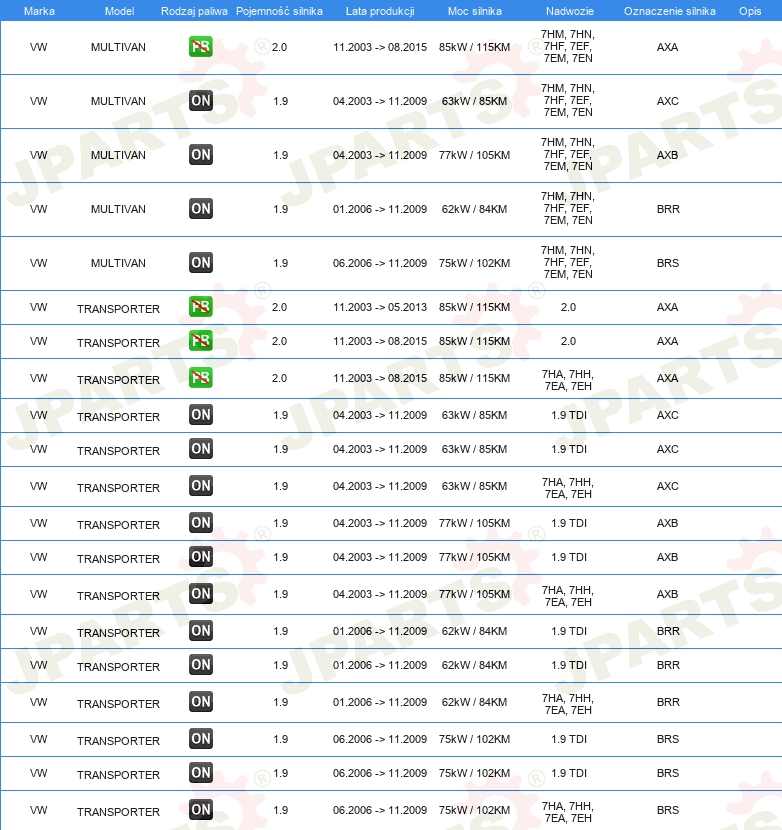Click 7HA, 7HH, 7EA, 7EH in Transporter AXB row

(568, 596)
